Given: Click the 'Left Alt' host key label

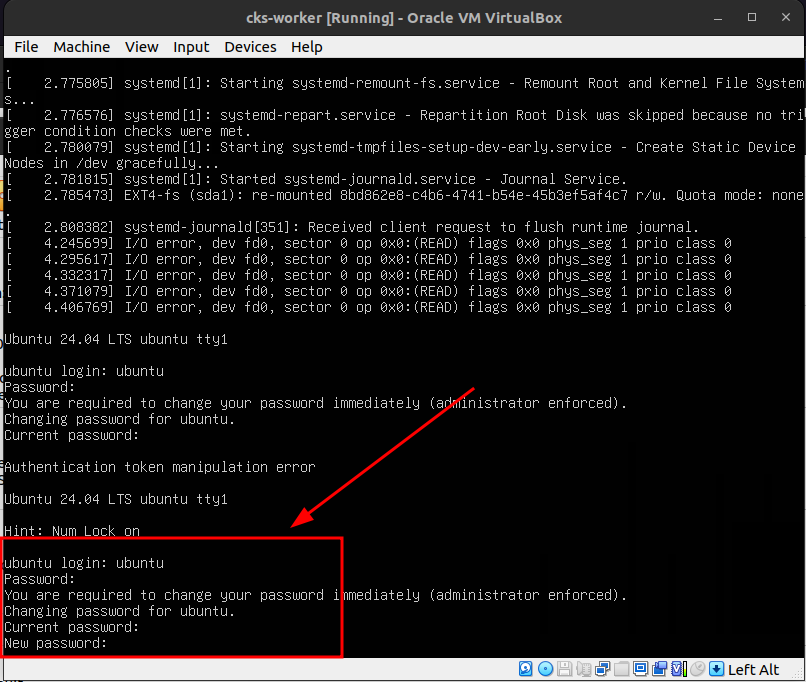Looking at the screenshot, I should (x=754, y=669).
